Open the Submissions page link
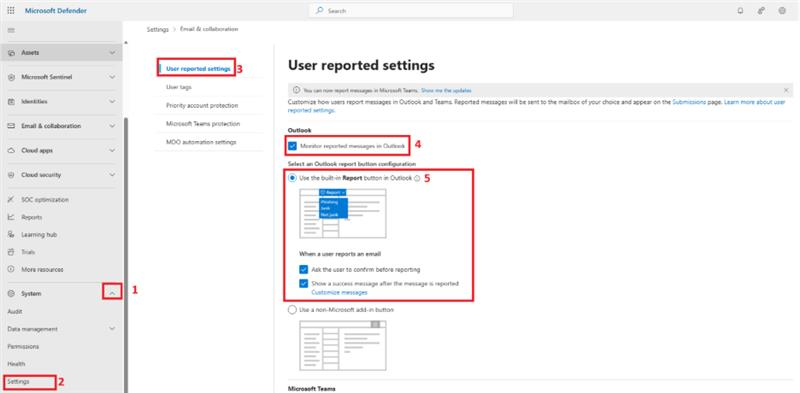The image size is (800, 393). 689,102
